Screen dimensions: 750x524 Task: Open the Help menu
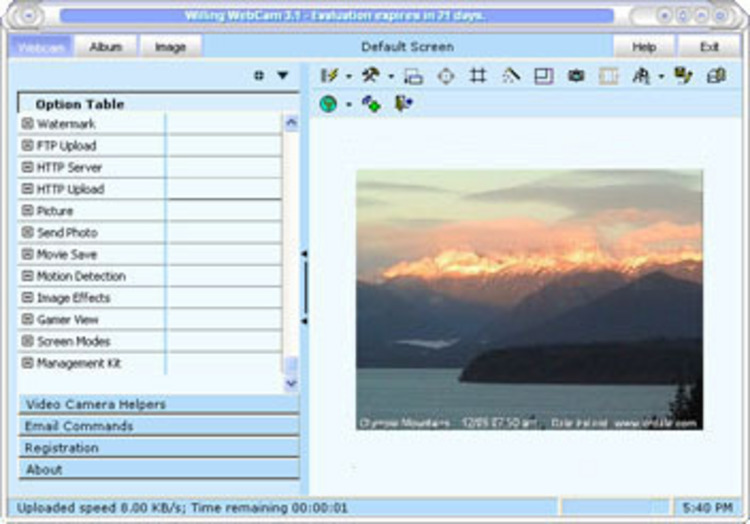[x=644, y=47]
